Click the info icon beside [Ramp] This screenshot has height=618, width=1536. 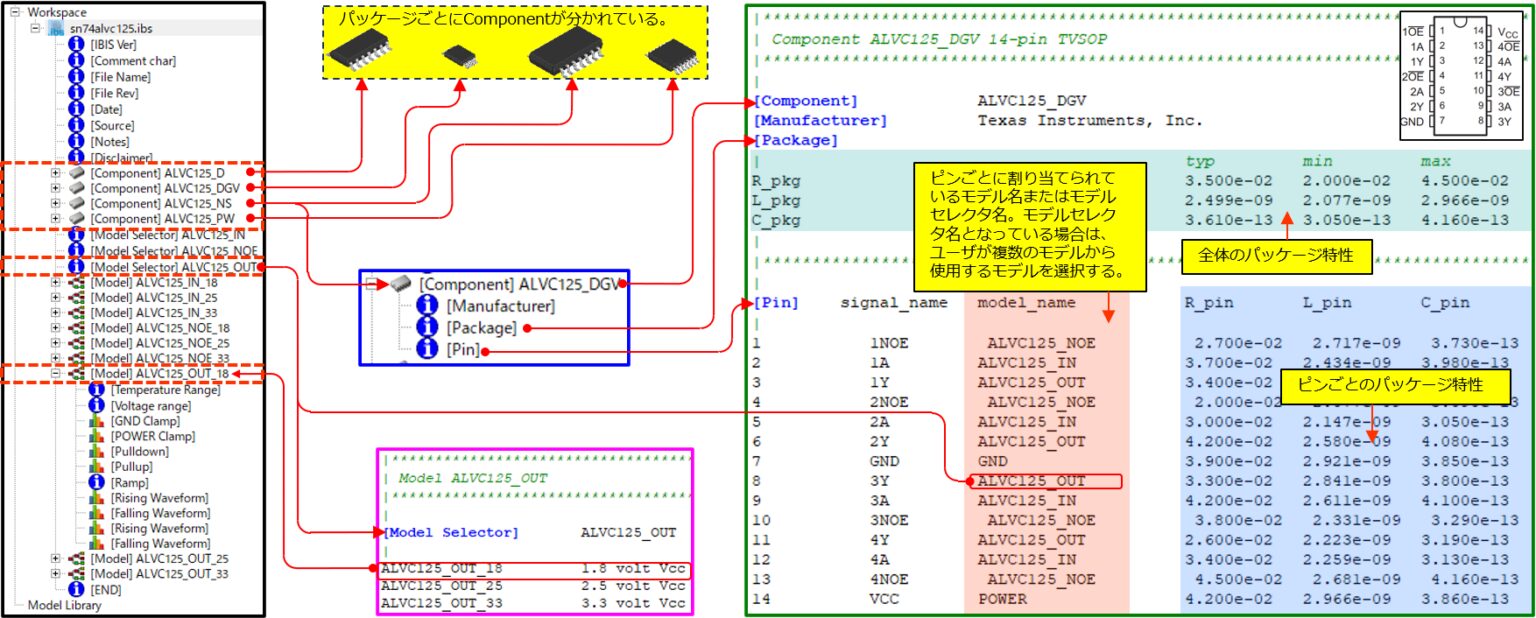click(97, 482)
